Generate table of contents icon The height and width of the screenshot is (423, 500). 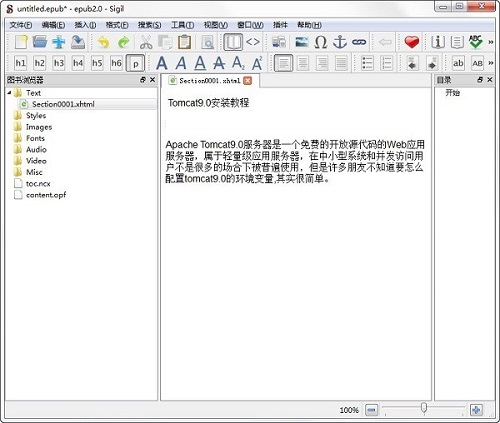tap(457, 42)
